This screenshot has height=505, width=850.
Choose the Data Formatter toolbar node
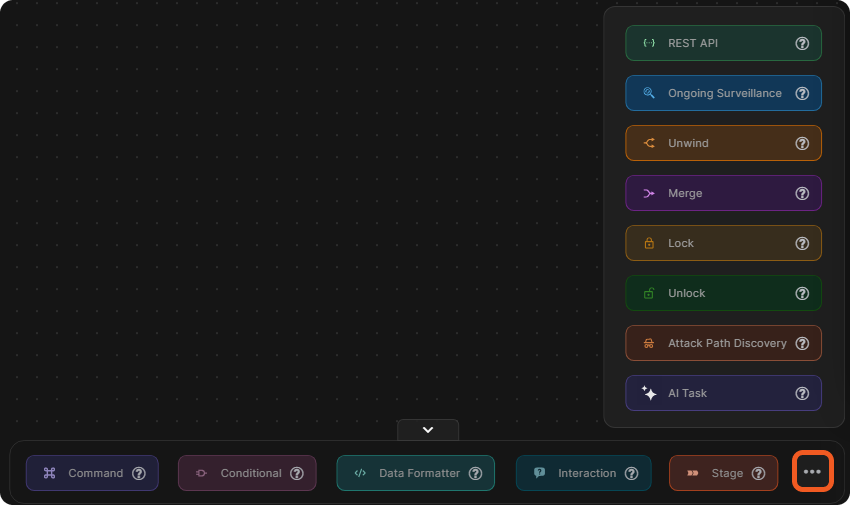416,473
